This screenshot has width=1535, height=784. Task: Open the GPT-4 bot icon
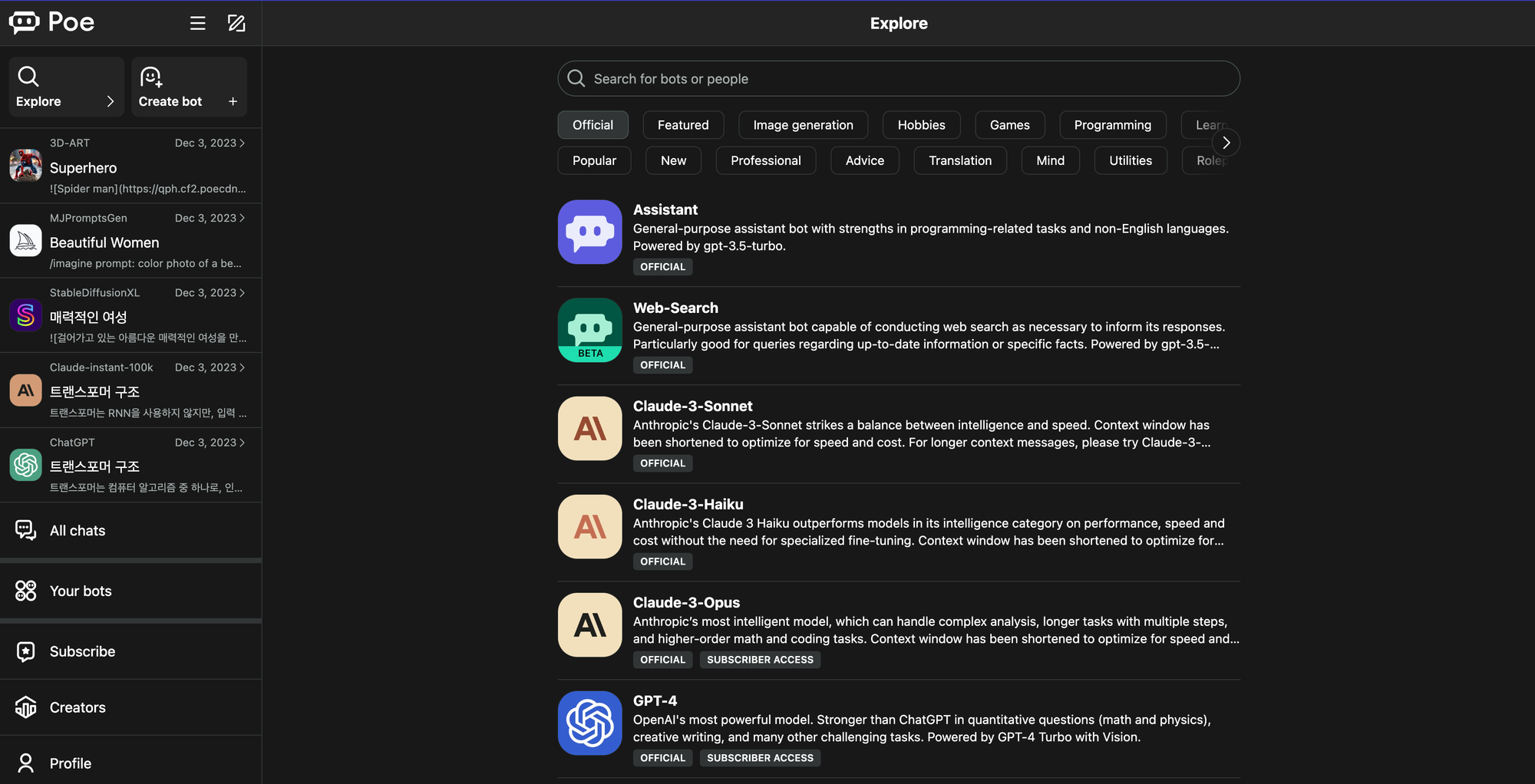pyautogui.click(x=590, y=723)
